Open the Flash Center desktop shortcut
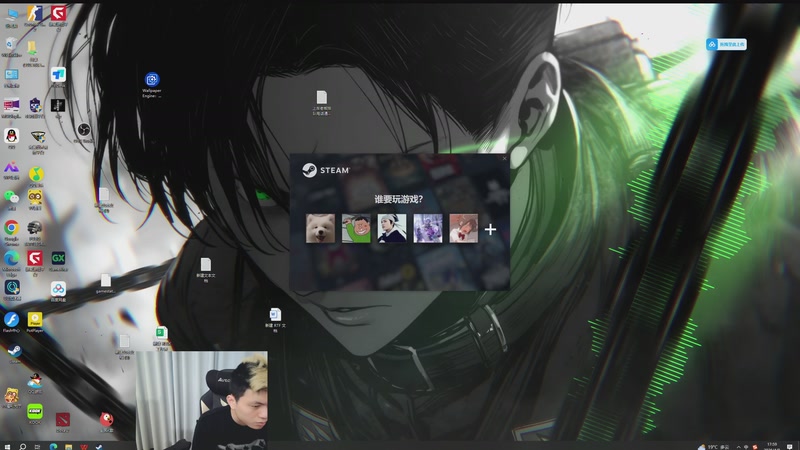 11,322
